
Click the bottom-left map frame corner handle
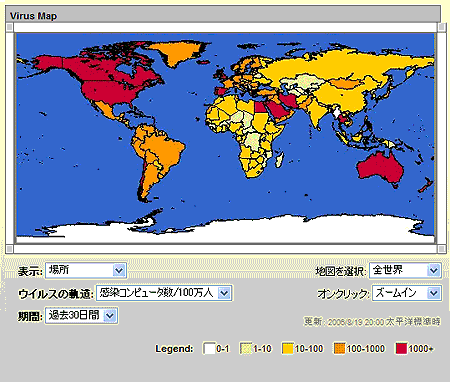(10, 249)
